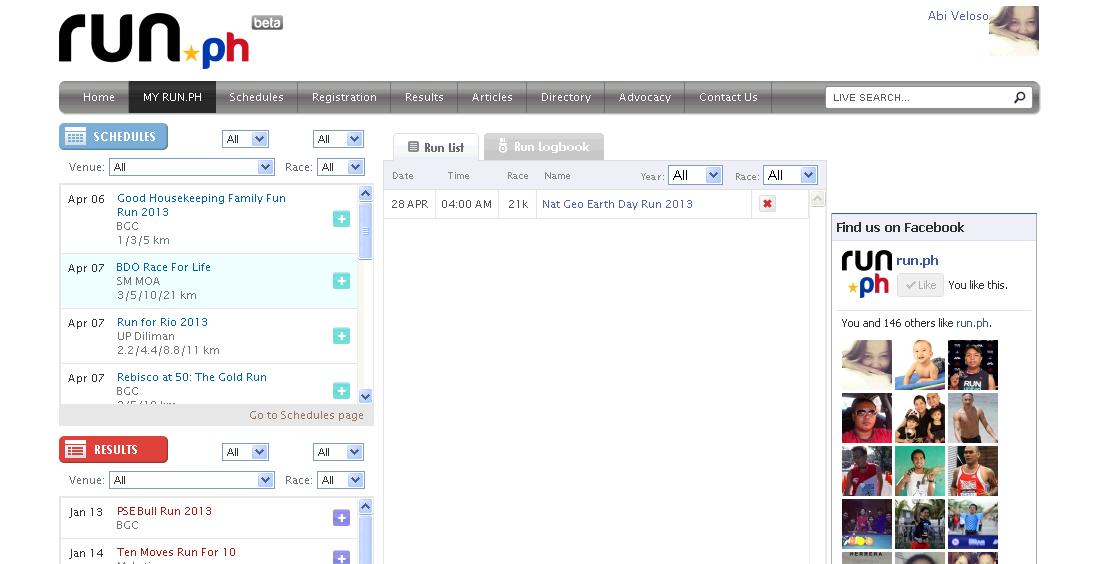Viewport: 1104px width, 564px height.
Task: Open the Schedules Venue dropdown
Action: point(192,167)
